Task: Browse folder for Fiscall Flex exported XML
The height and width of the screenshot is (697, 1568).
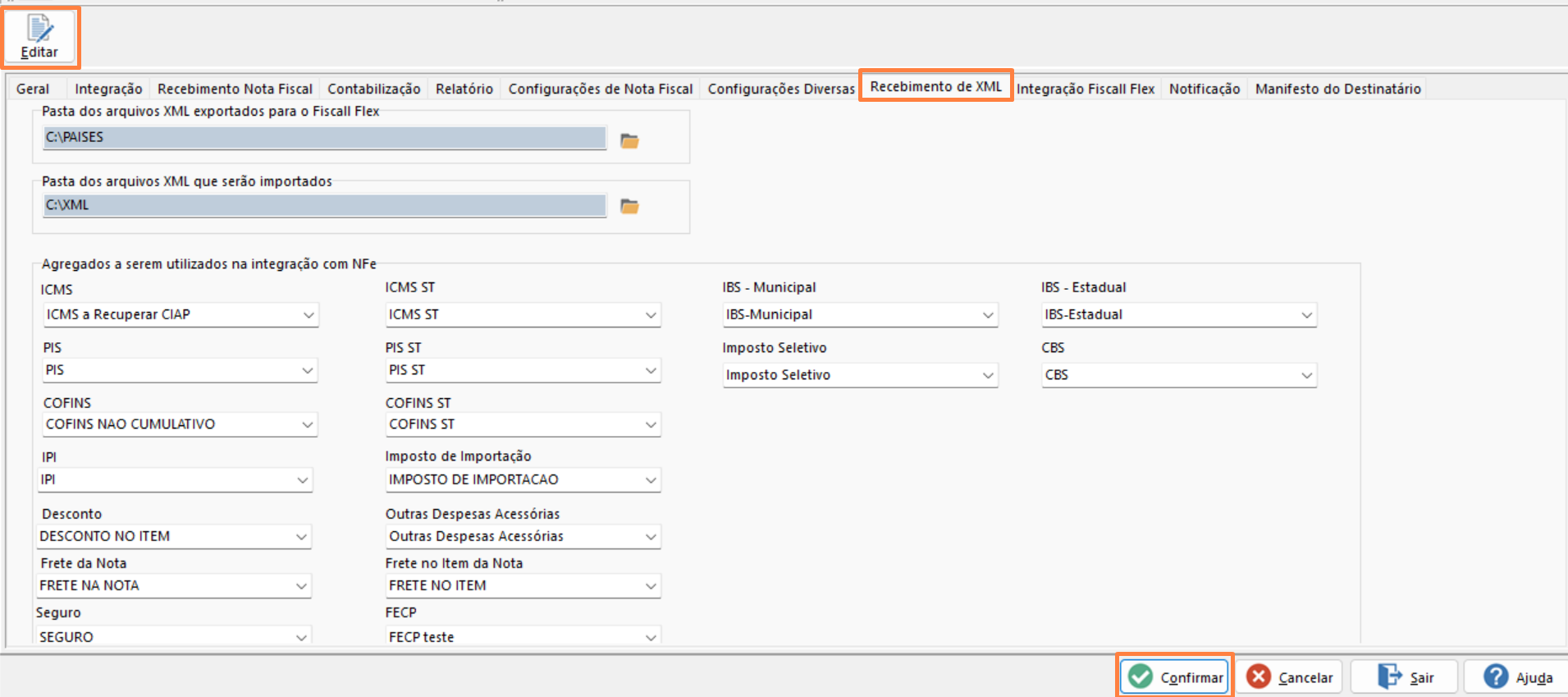Action: (629, 141)
